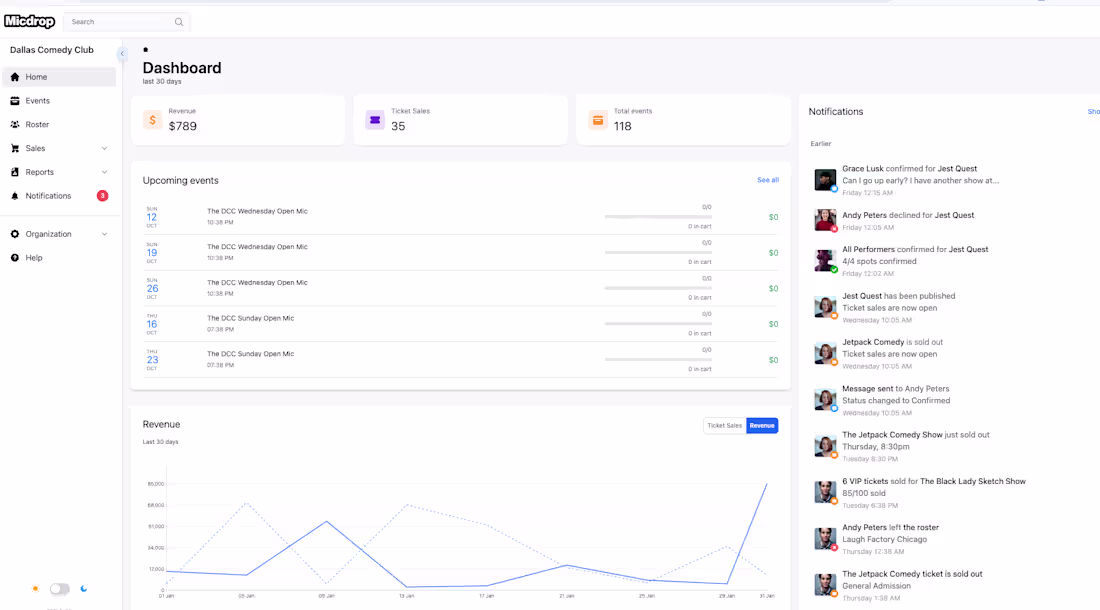1100x610 pixels.
Task: Open avatar of 'All Performers confirmed' notification
Action: [x=825, y=260]
